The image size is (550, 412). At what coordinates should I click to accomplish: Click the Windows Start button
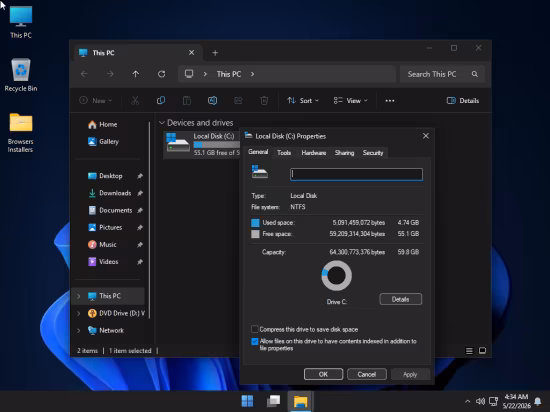pyautogui.click(x=247, y=401)
